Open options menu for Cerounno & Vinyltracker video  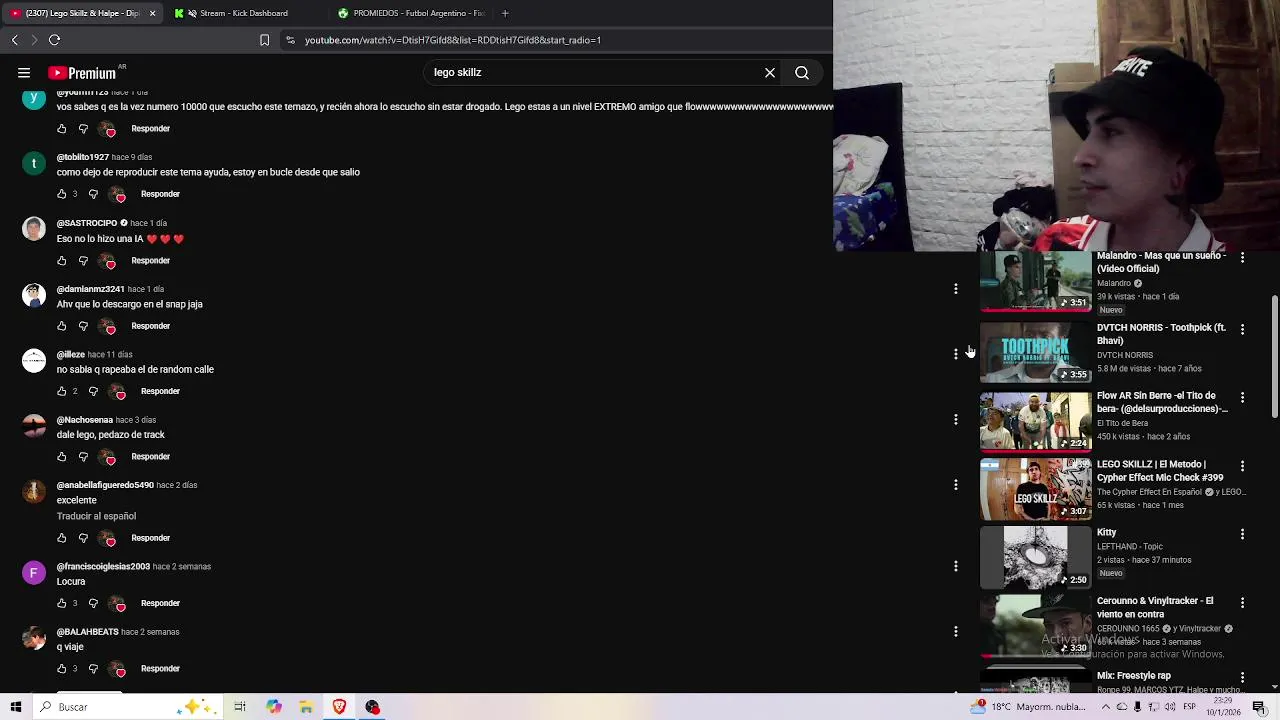click(x=1242, y=602)
